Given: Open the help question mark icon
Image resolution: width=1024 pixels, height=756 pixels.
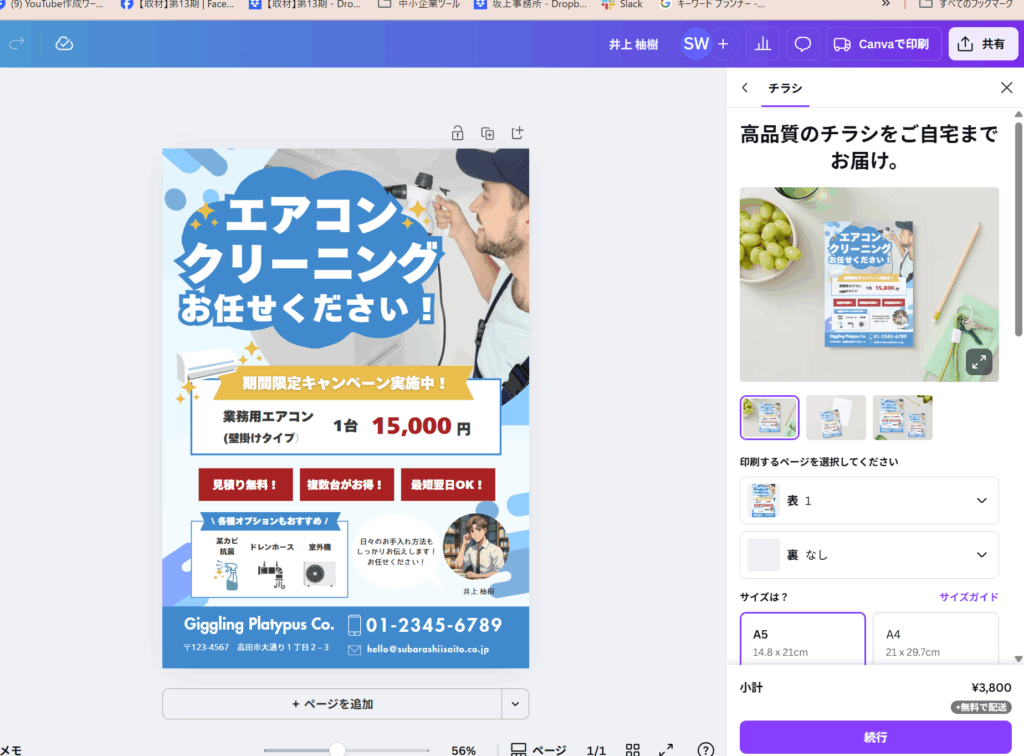Looking at the screenshot, I should [705, 750].
